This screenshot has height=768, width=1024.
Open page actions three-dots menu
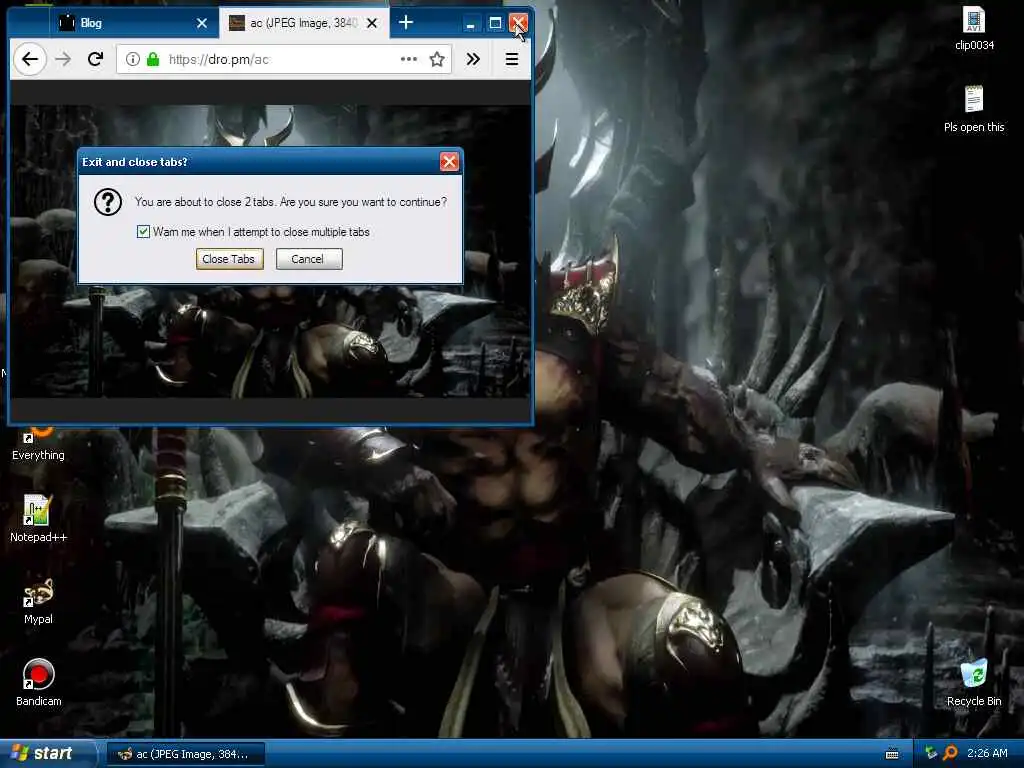[409, 59]
